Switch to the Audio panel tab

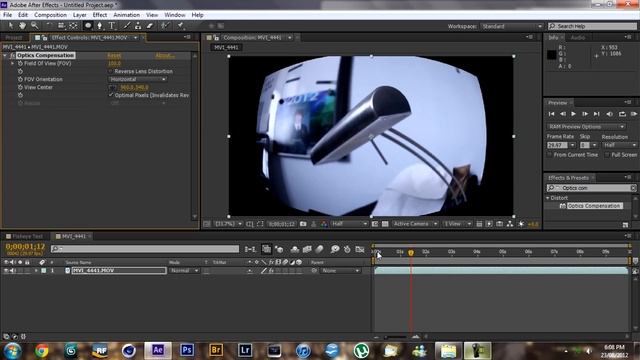[x=578, y=38]
